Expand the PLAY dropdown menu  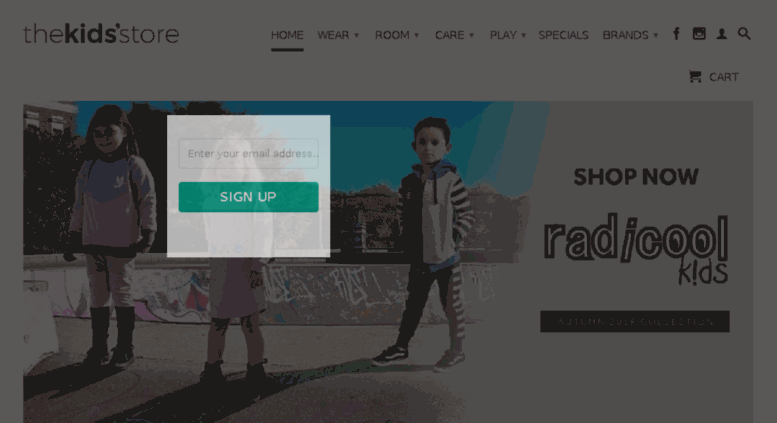[507, 35]
